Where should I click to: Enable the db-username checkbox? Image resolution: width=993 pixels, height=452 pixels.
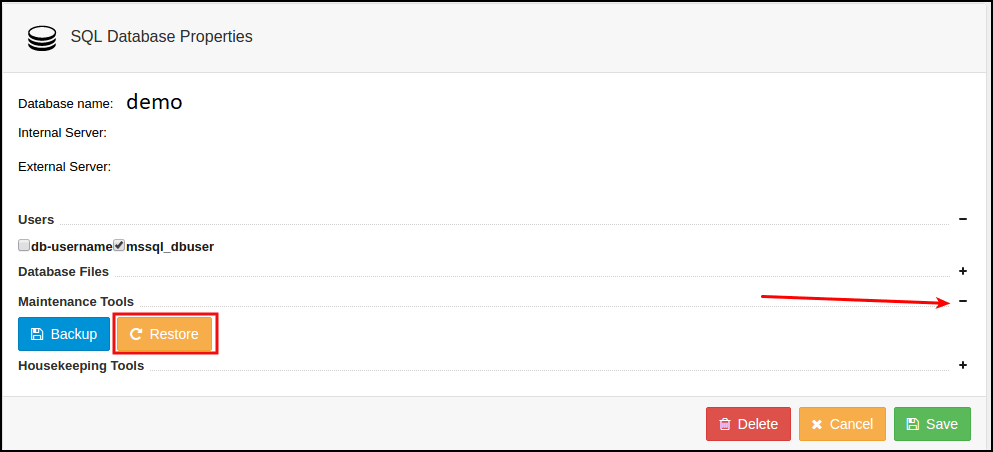24,245
